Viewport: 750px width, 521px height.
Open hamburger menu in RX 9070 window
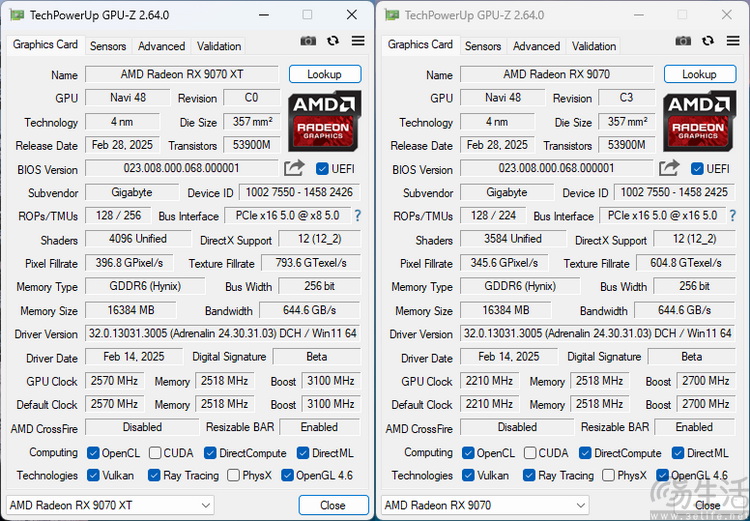(733, 41)
